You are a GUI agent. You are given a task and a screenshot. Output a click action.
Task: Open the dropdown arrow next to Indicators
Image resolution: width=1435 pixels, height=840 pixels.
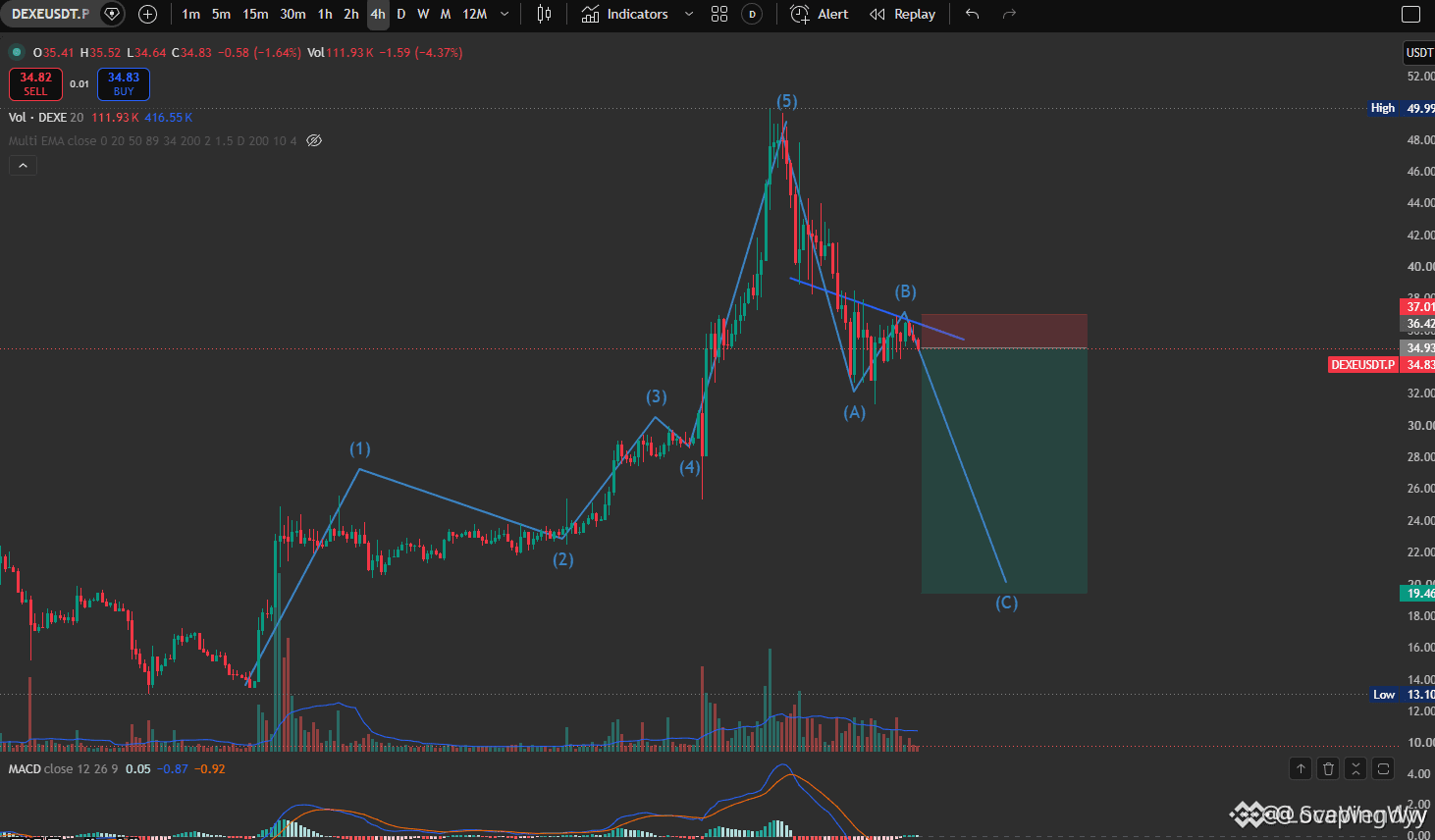coord(688,14)
